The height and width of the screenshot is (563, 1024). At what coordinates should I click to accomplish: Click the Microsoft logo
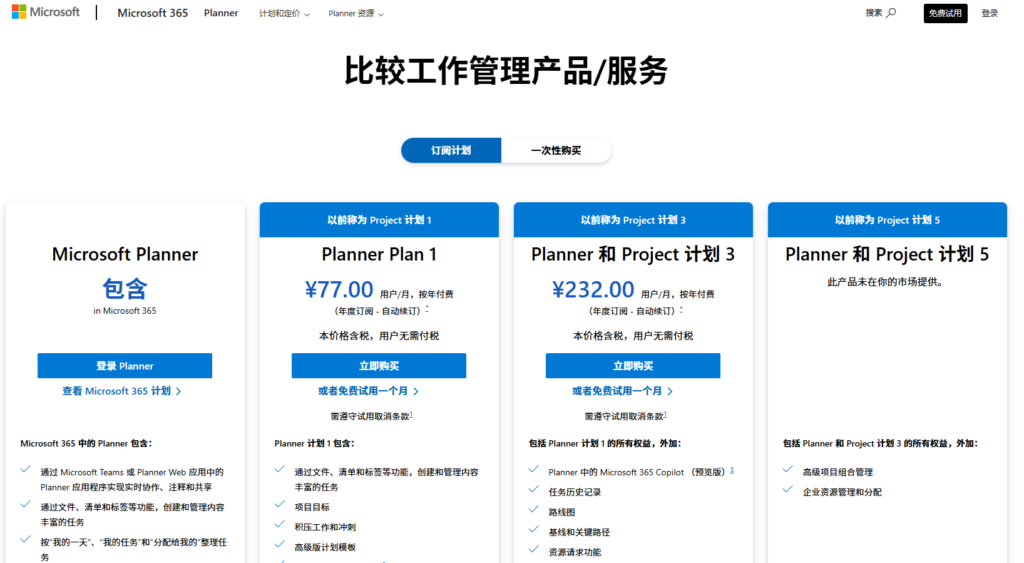click(46, 13)
